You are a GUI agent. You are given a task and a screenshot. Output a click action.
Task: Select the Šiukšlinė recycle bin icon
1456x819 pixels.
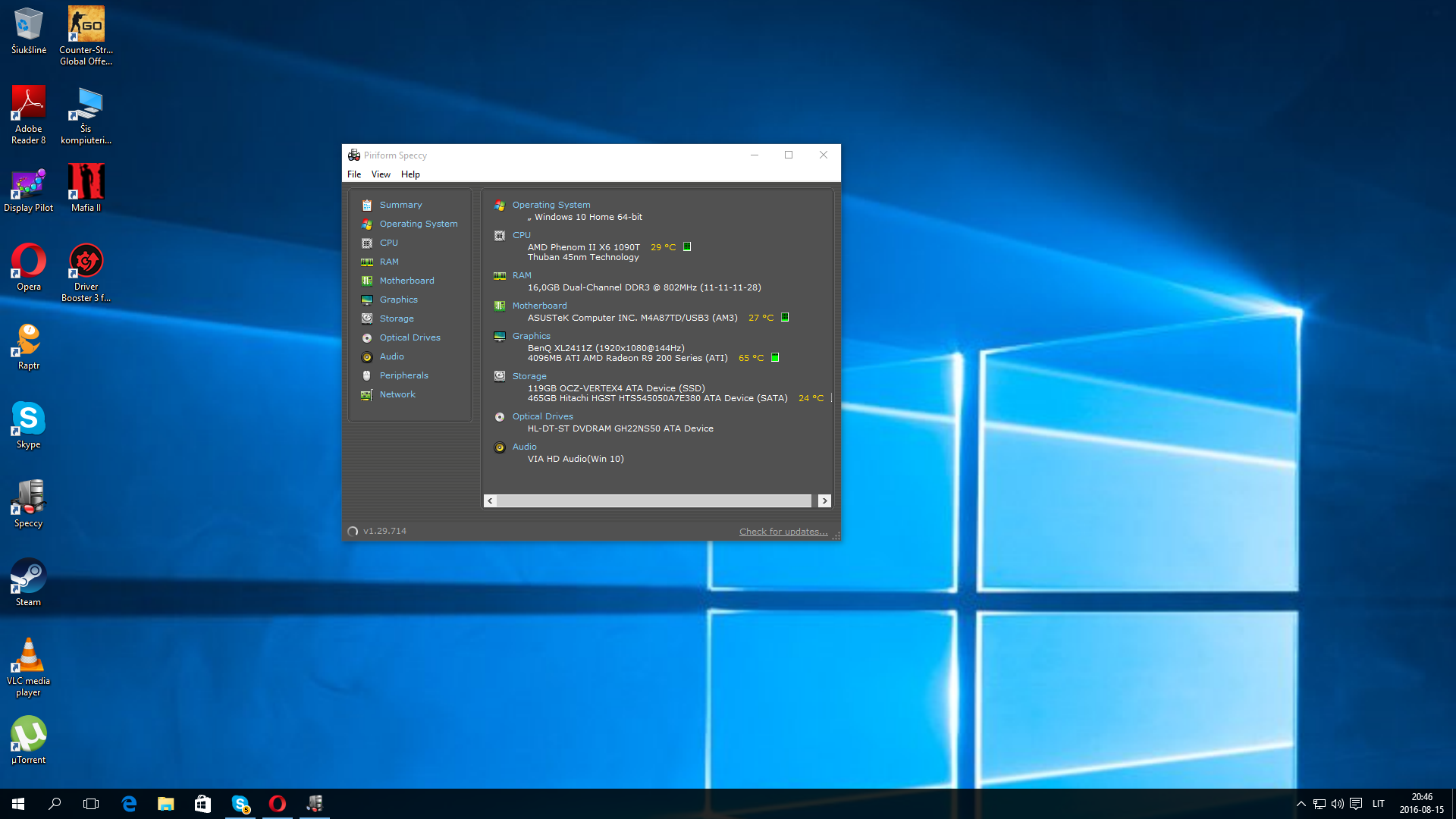click(x=28, y=30)
